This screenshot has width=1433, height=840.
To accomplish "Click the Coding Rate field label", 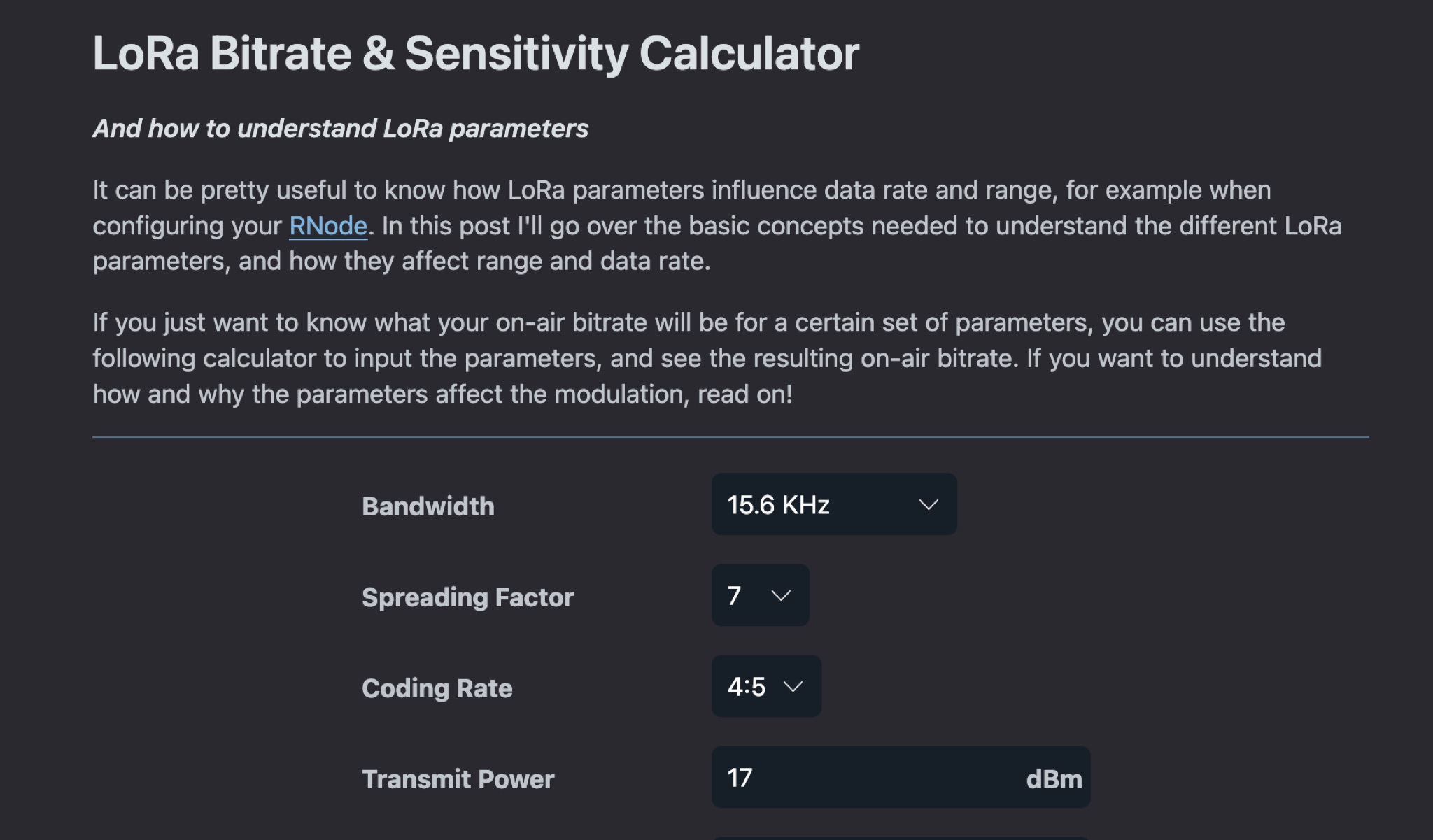I will [x=437, y=688].
